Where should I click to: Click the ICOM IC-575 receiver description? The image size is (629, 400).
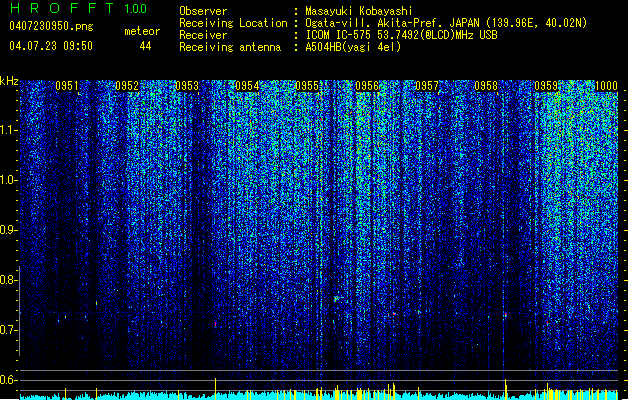tap(401, 35)
